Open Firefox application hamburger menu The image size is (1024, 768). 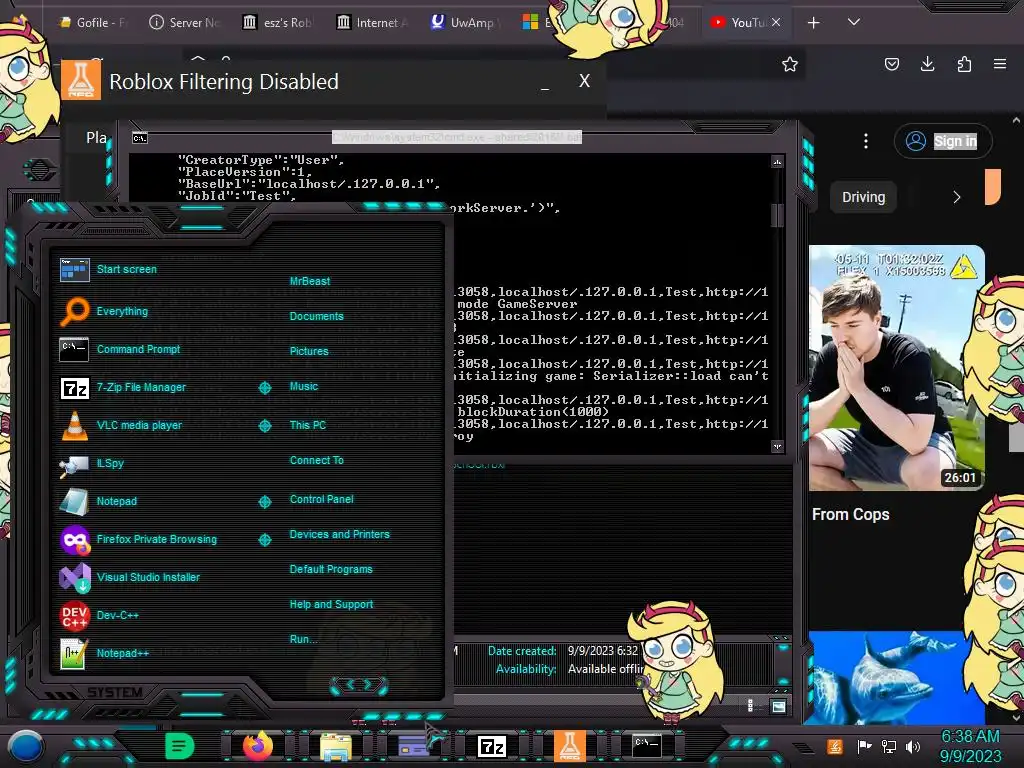1000,64
